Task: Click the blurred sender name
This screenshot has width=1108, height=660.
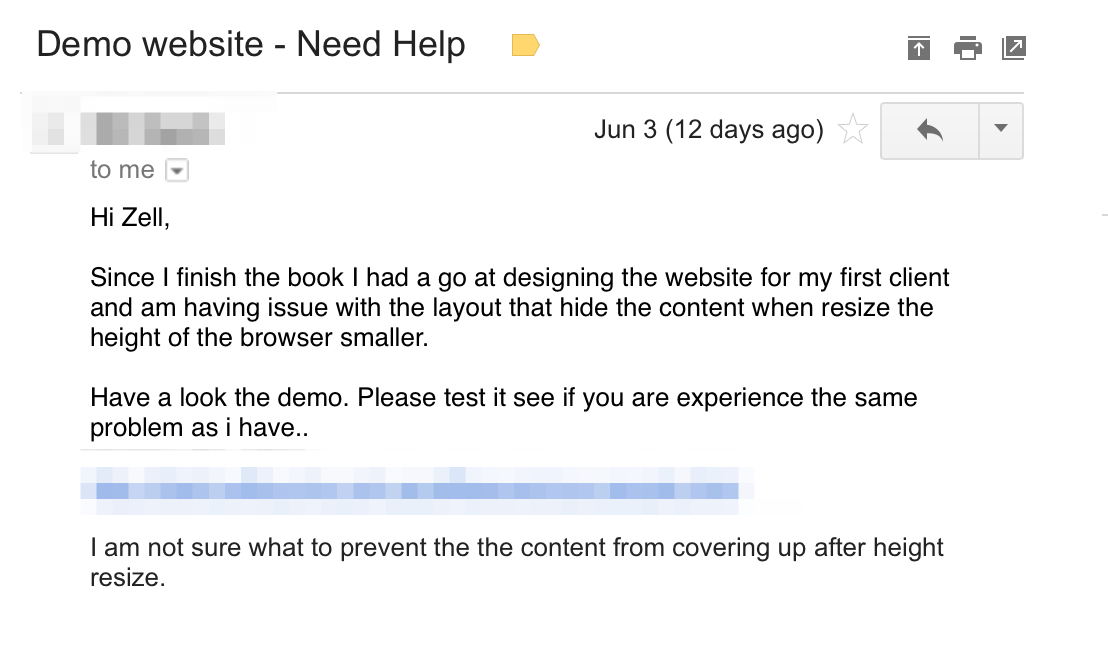Action: pyautogui.click(x=150, y=128)
